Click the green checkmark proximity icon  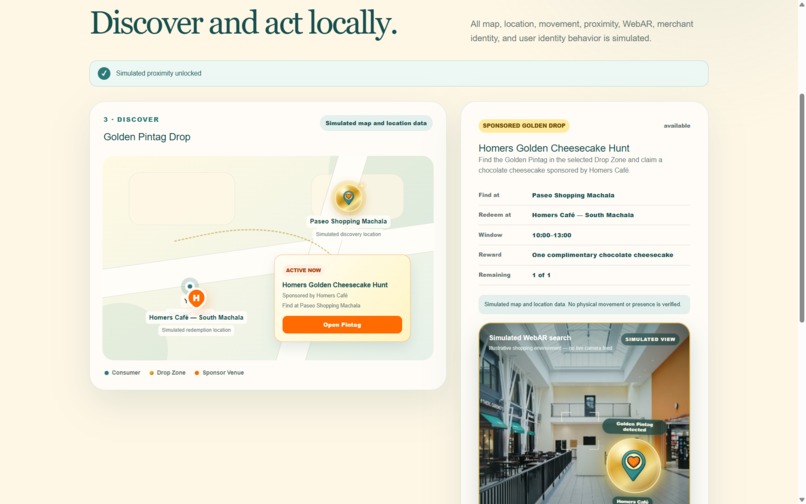click(x=104, y=73)
